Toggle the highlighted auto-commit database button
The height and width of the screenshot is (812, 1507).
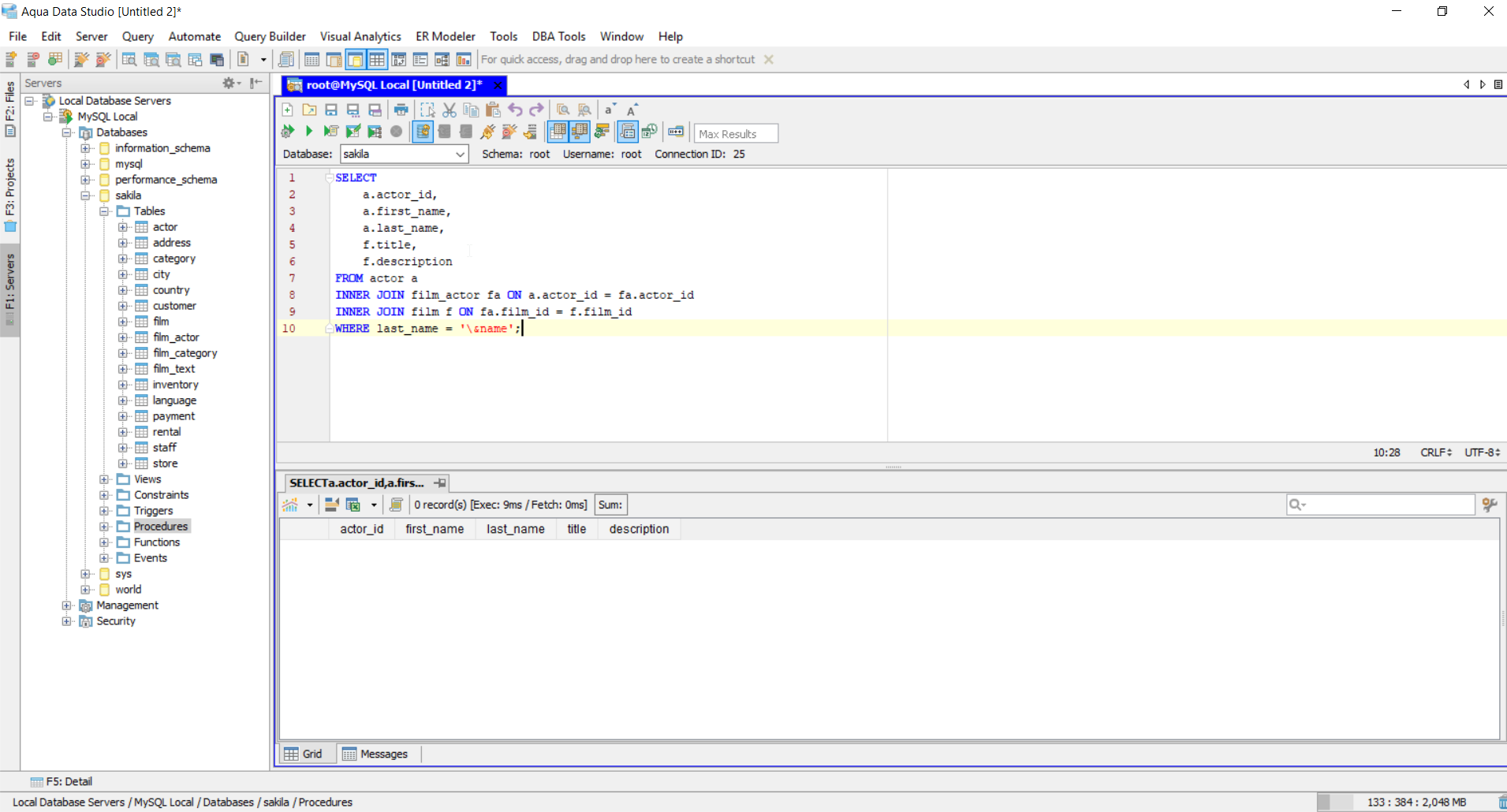(x=423, y=132)
